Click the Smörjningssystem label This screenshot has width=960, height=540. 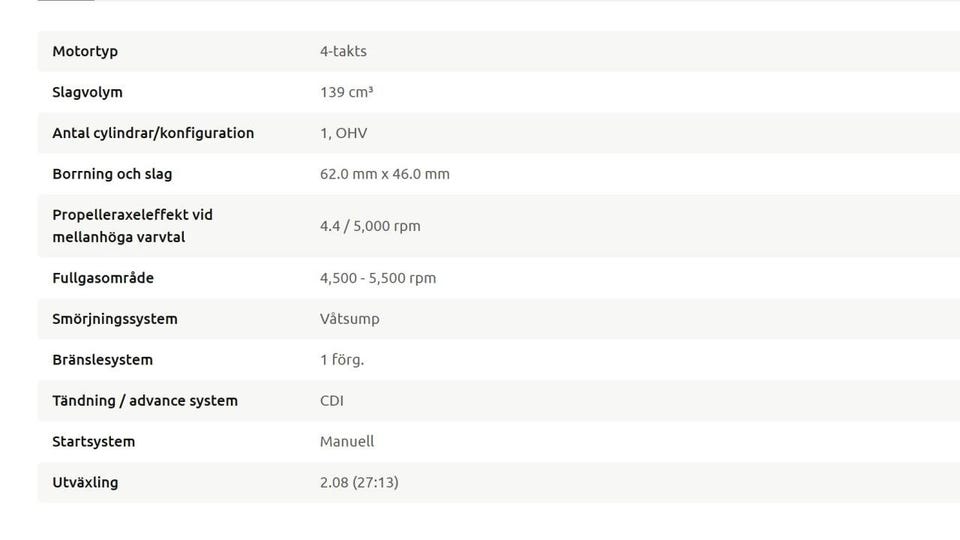[115, 319]
